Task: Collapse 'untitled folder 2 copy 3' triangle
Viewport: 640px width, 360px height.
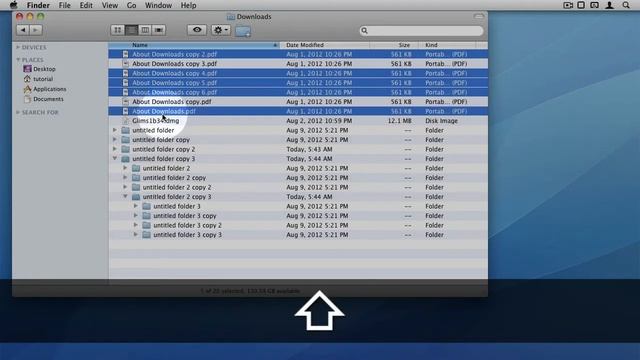Action: [x=125, y=196]
